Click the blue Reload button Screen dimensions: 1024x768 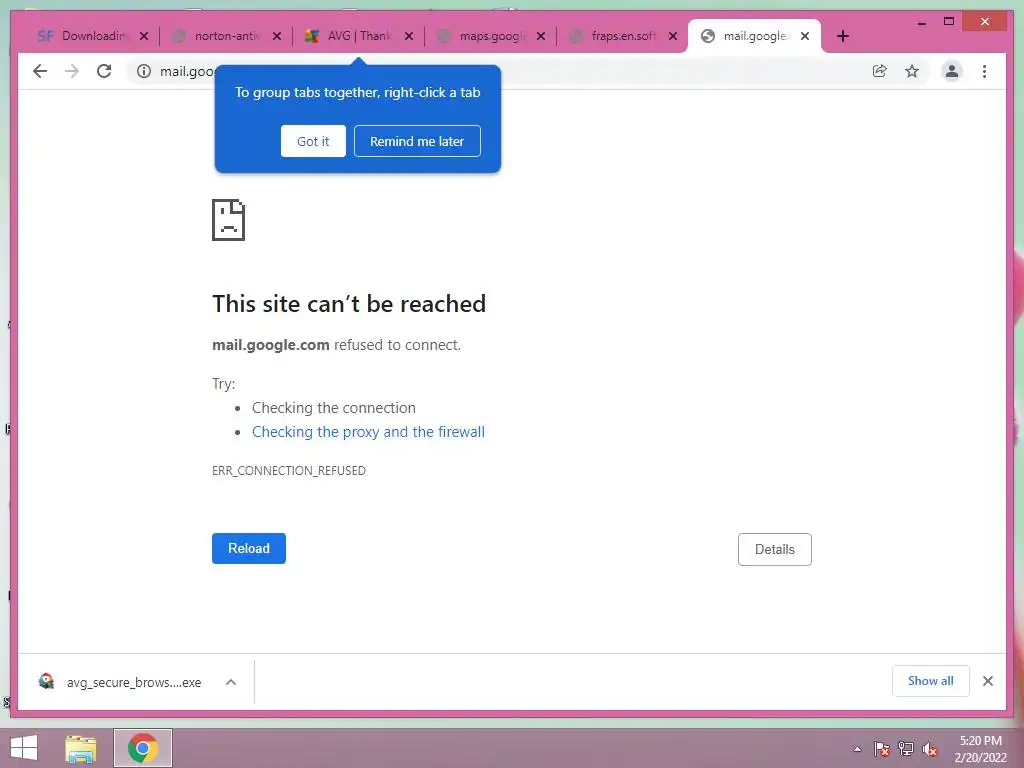click(x=249, y=549)
